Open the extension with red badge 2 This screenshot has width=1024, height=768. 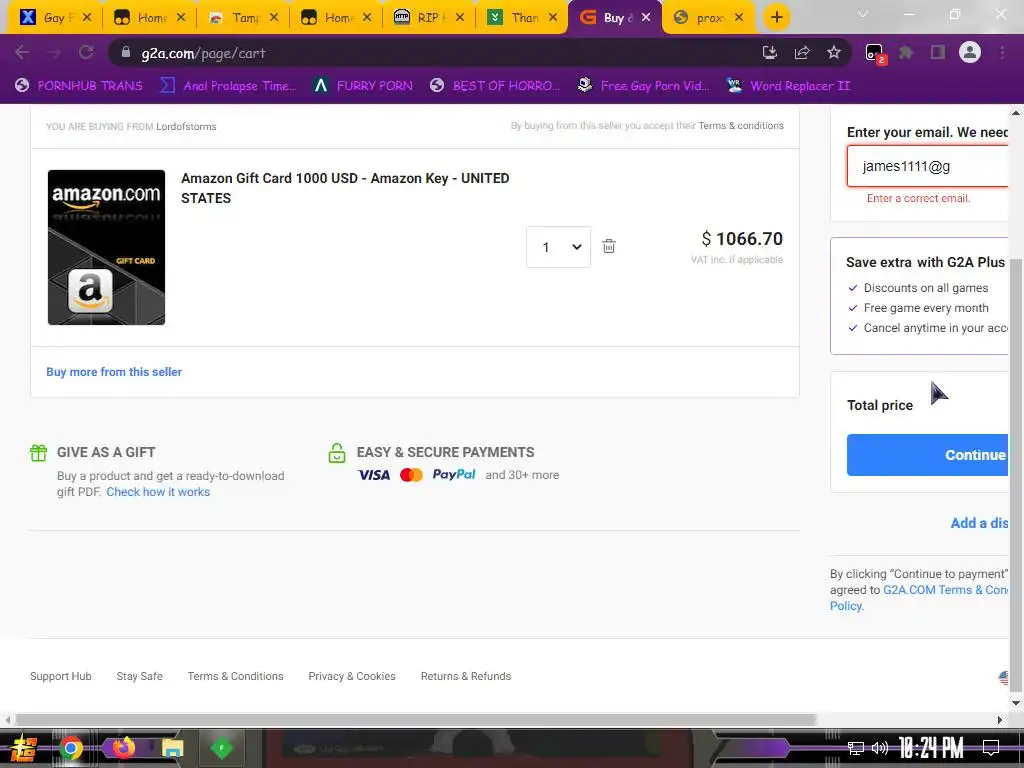click(x=874, y=54)
